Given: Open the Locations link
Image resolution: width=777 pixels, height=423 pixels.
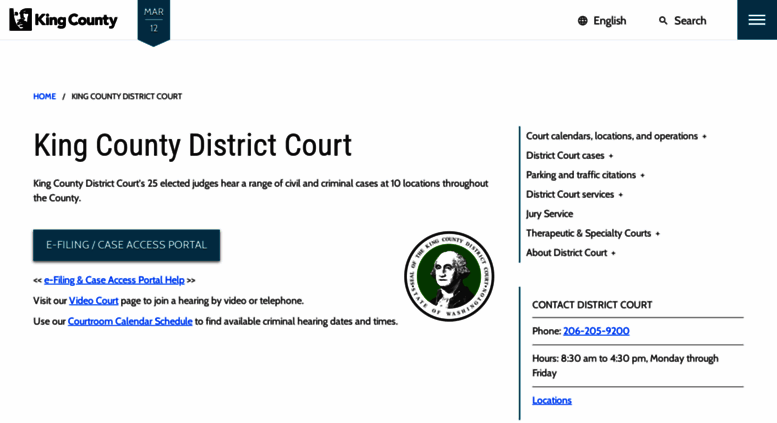Looking at the screenshot, I should tap(552, 400).
